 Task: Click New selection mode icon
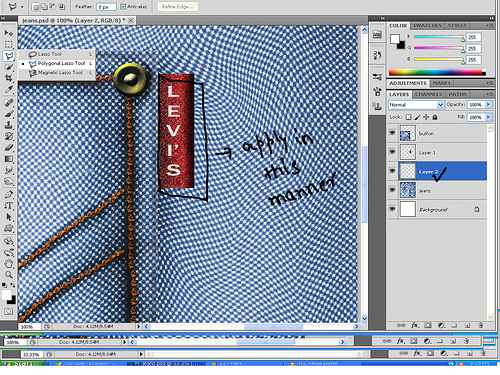[36, 6]
